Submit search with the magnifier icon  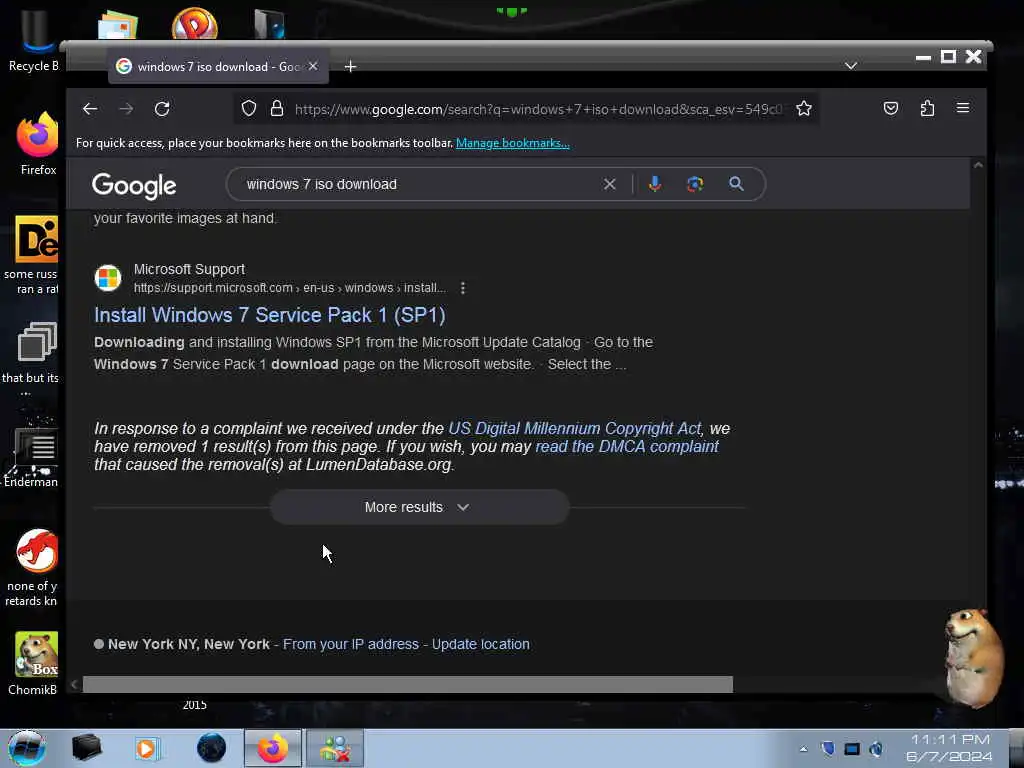736,184
